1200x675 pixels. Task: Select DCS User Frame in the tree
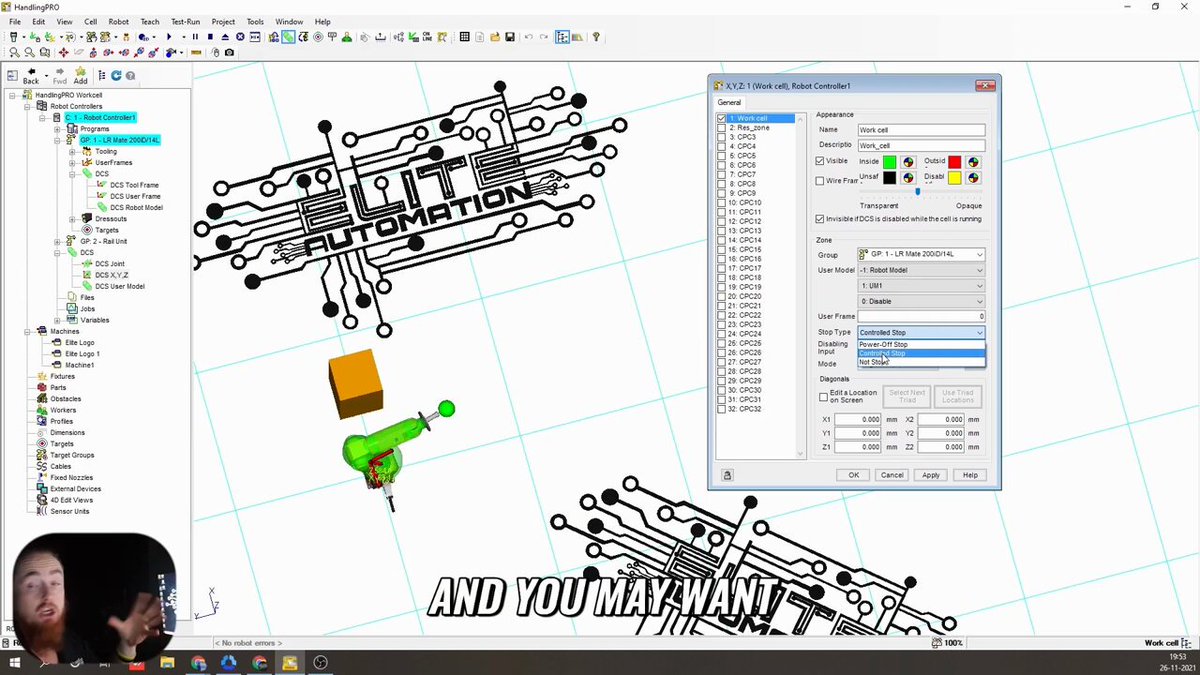click(x=135, y=196)
